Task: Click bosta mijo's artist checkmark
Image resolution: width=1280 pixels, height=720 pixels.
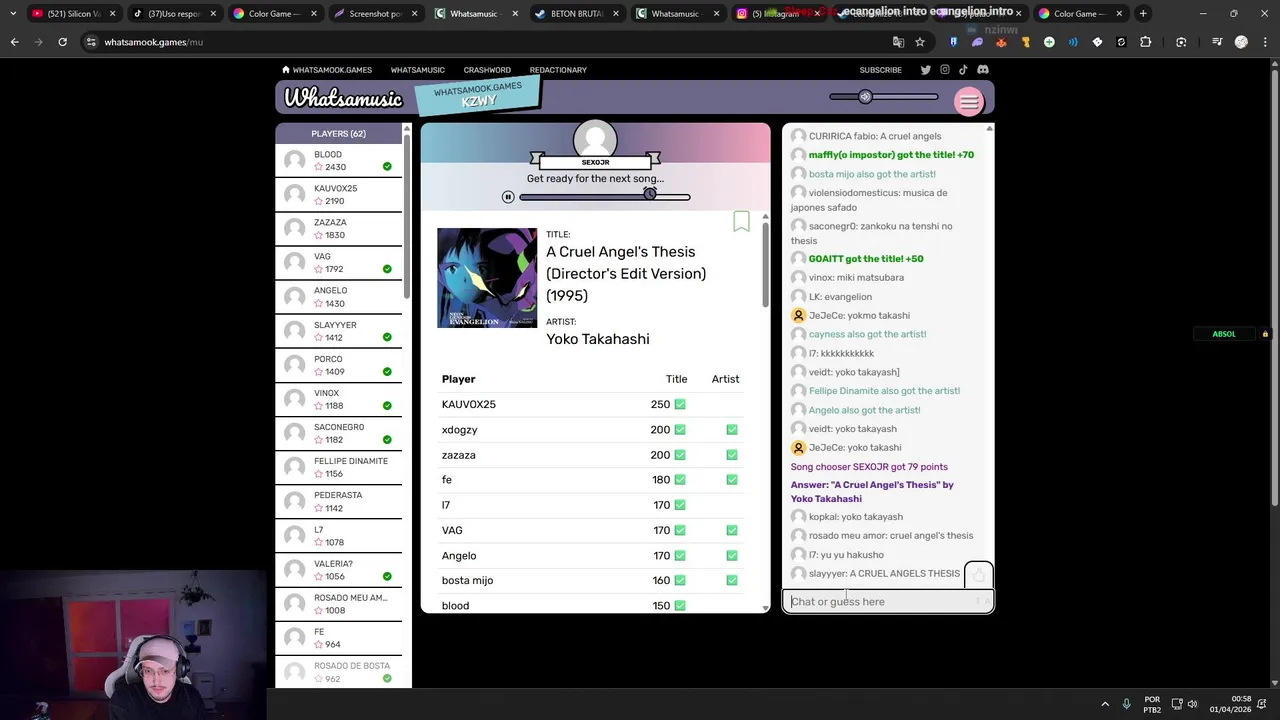Action: coord(732,580)
